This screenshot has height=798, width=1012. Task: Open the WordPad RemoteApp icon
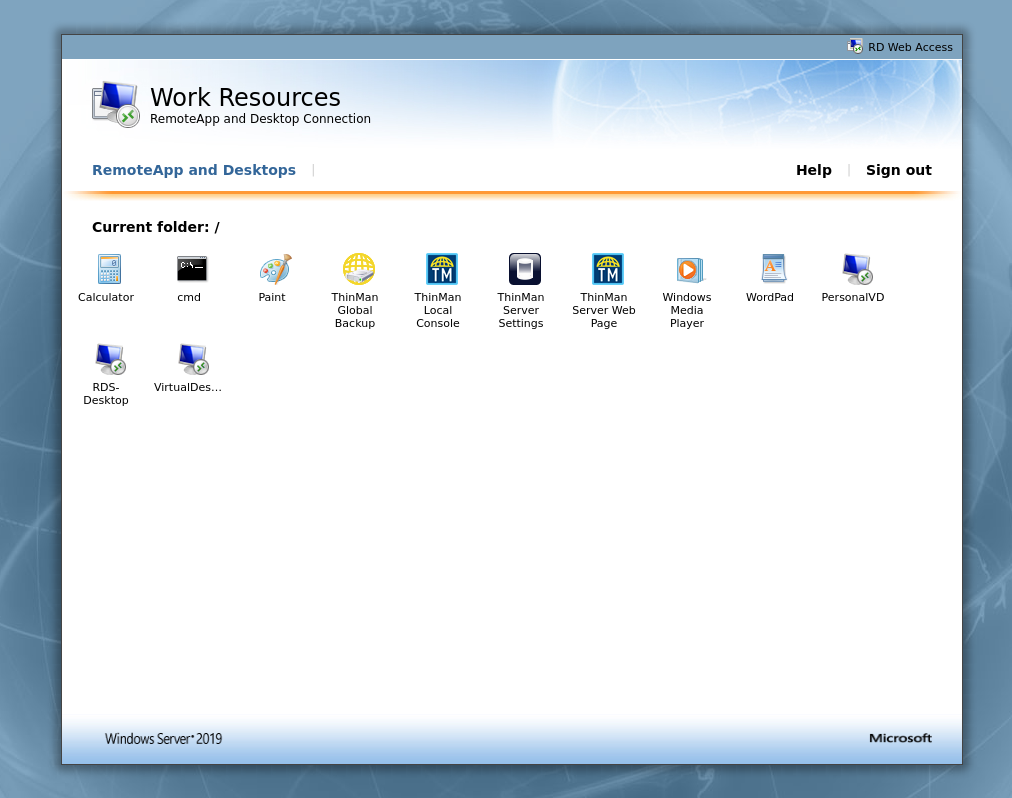[x=773, y=269]
